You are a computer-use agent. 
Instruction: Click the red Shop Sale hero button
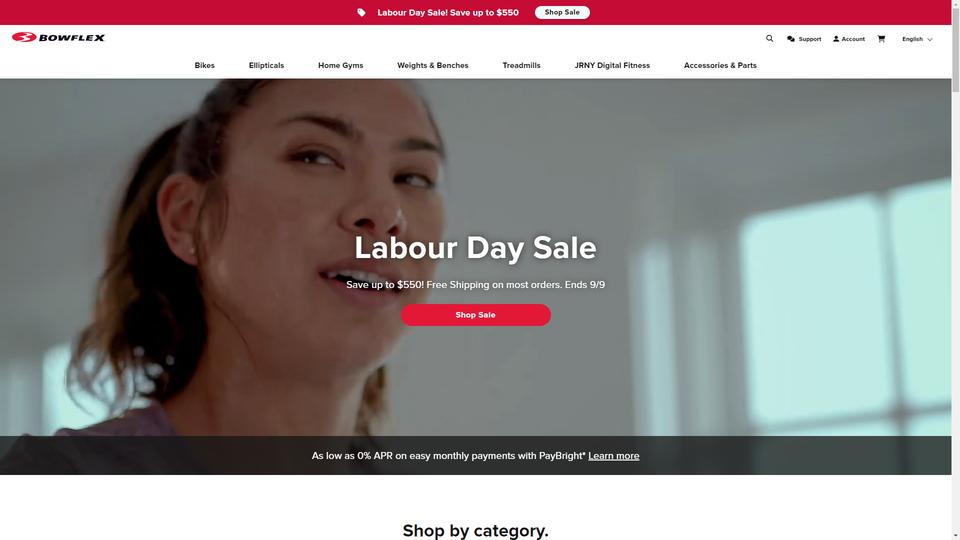pyautogui.click(x=476, y=315)
